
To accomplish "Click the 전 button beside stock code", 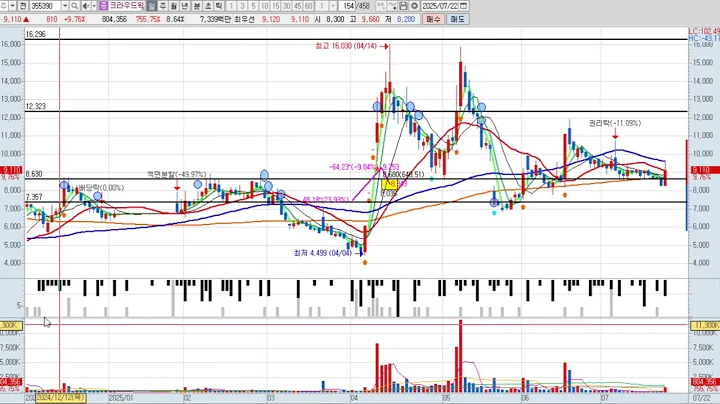I will click(23, 6).
